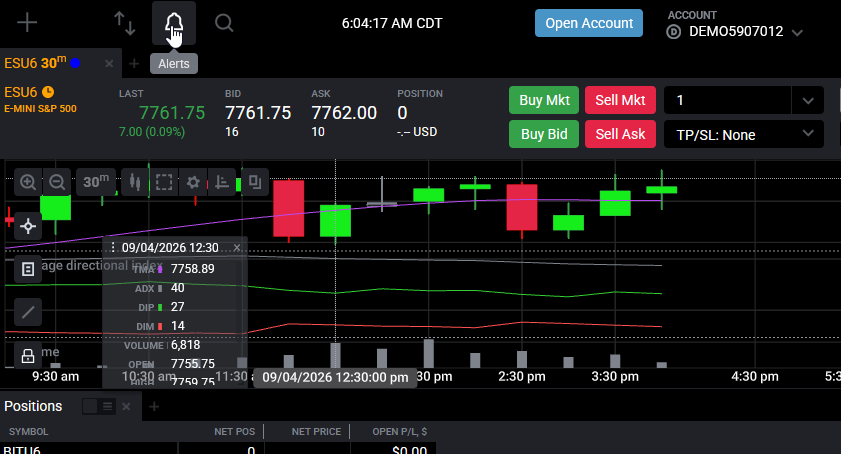This screenshot has width=841, height=454.
Task: Click the gray ADX color swatch
Action: (x=160, y=289)
